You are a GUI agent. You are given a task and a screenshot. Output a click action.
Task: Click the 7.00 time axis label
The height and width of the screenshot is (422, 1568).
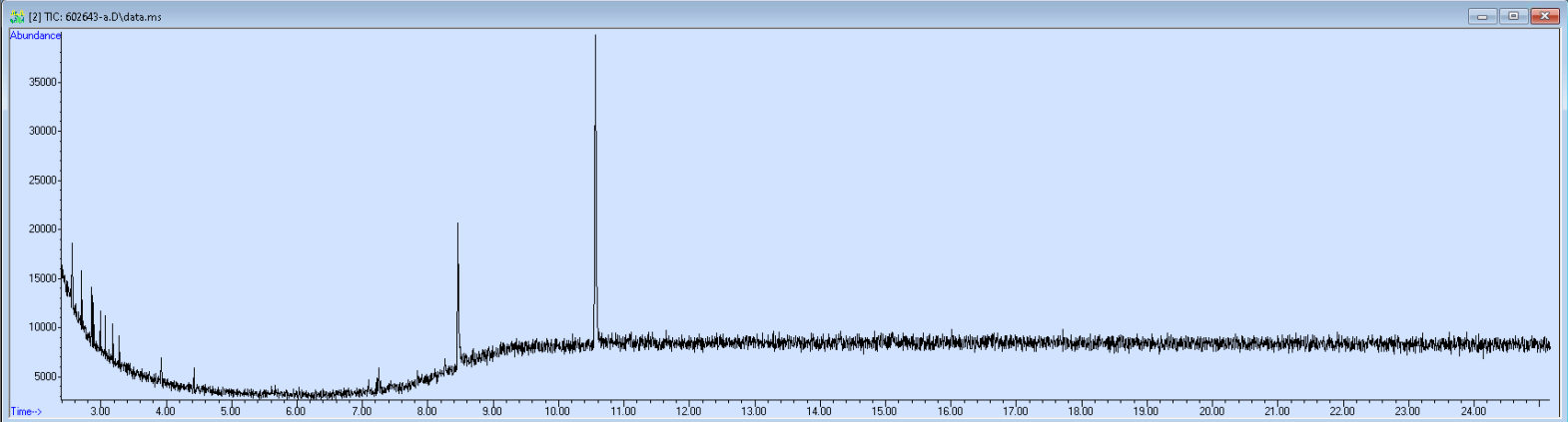(x=362, y=411)
